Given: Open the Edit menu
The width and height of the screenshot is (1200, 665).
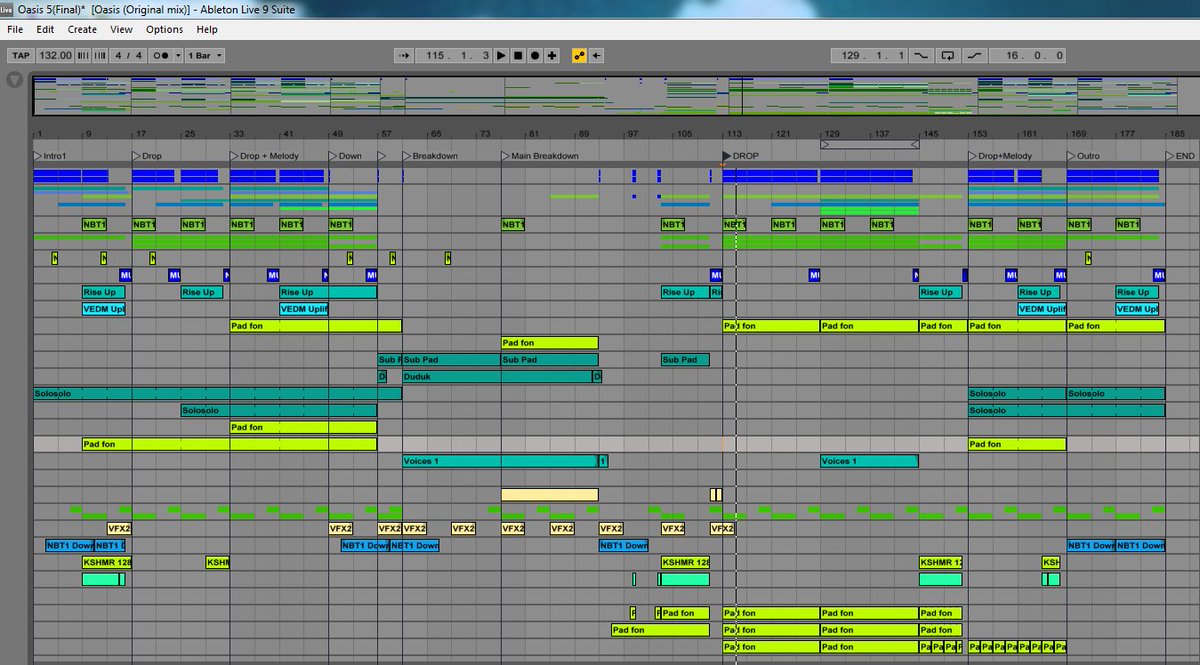Looking at the screenshot, I should tap(45, 30).
